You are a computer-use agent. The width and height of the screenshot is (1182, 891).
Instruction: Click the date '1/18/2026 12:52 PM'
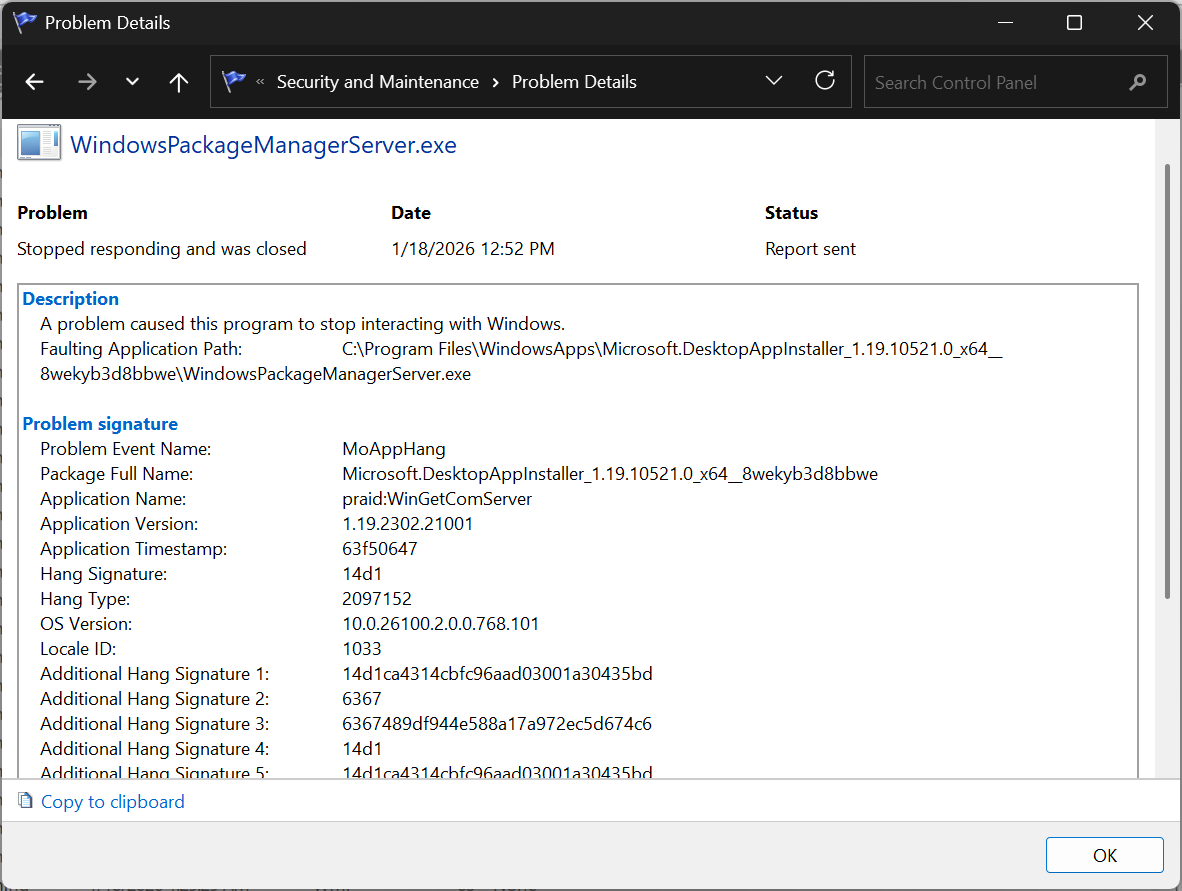click(473, 249)
